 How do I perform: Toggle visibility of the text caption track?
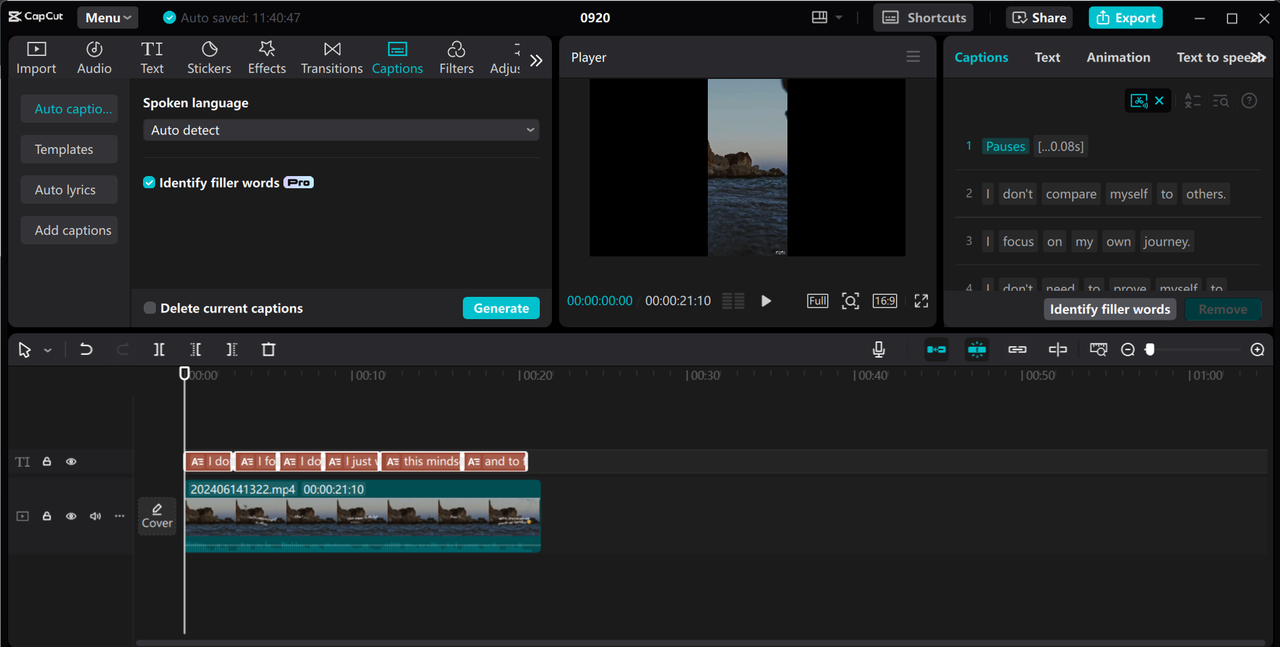point(71,462)
